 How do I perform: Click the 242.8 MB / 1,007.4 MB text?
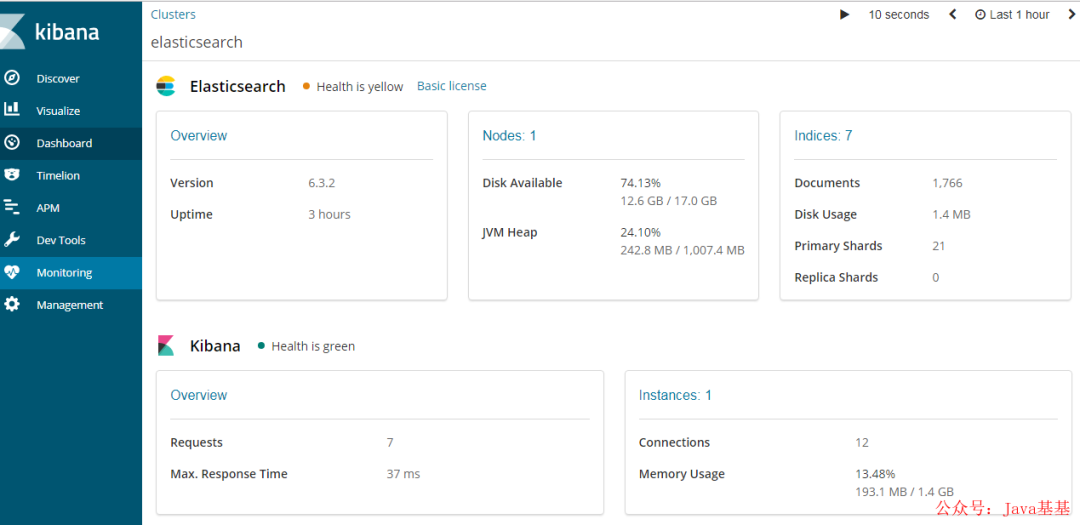point(682,250)
